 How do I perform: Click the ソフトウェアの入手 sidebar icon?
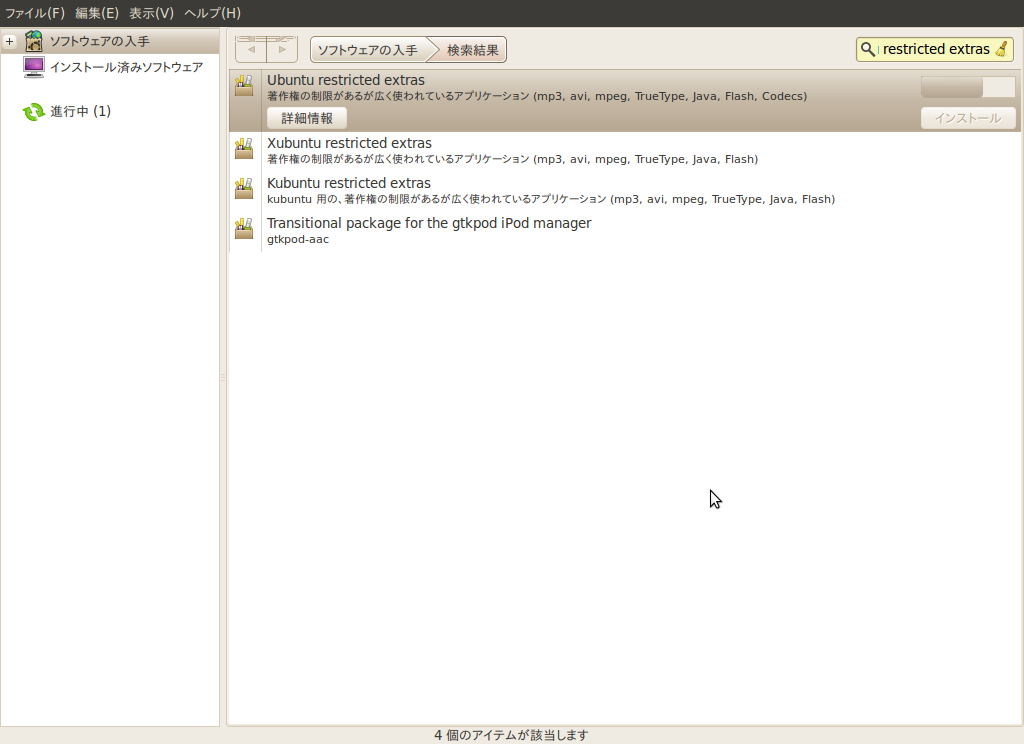(33, 40)
